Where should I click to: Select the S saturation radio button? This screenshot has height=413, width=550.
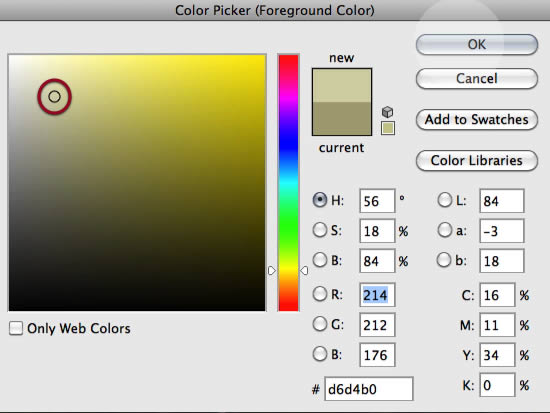pos(320,230)
